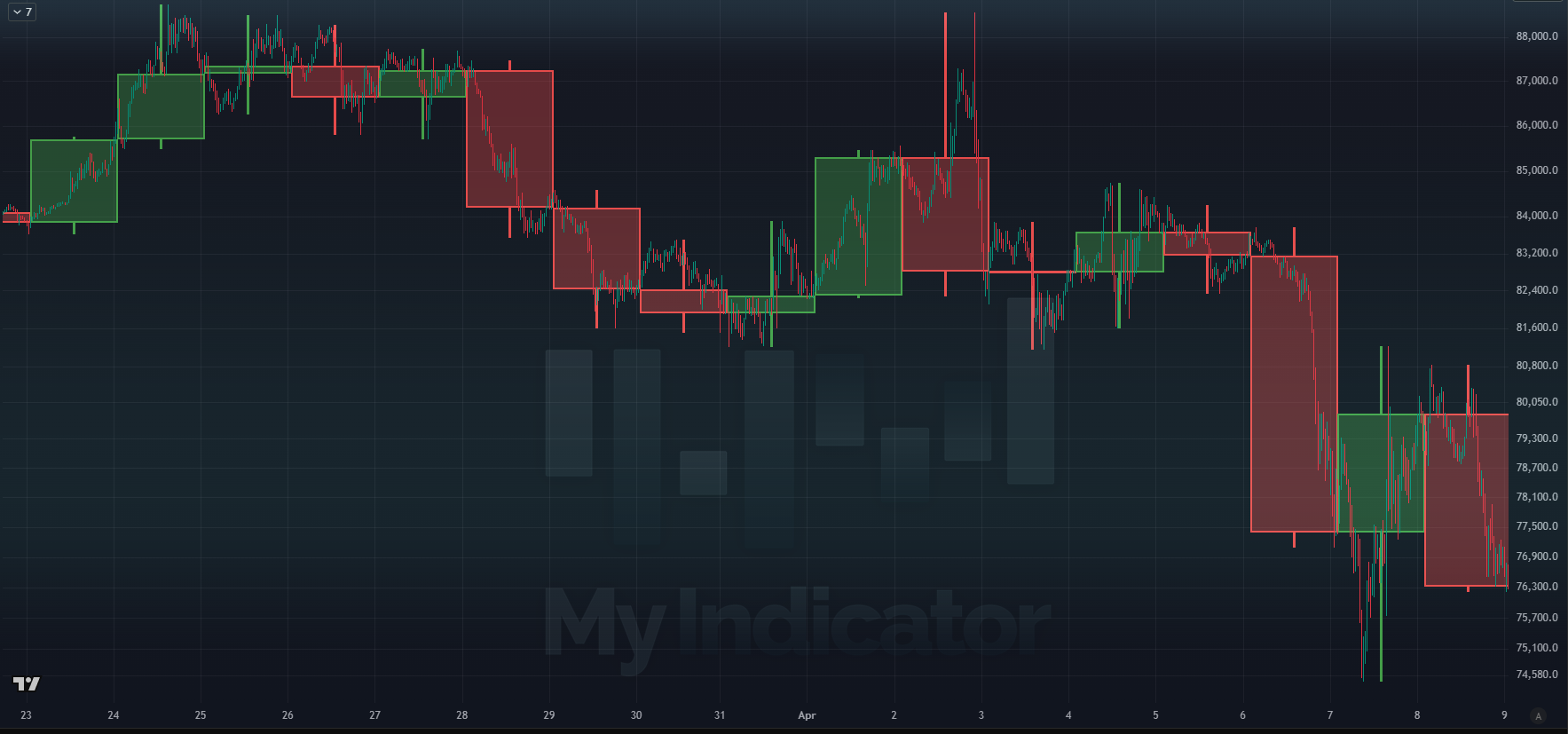Click the date label 24 on time axis

[x=113, y=715]
